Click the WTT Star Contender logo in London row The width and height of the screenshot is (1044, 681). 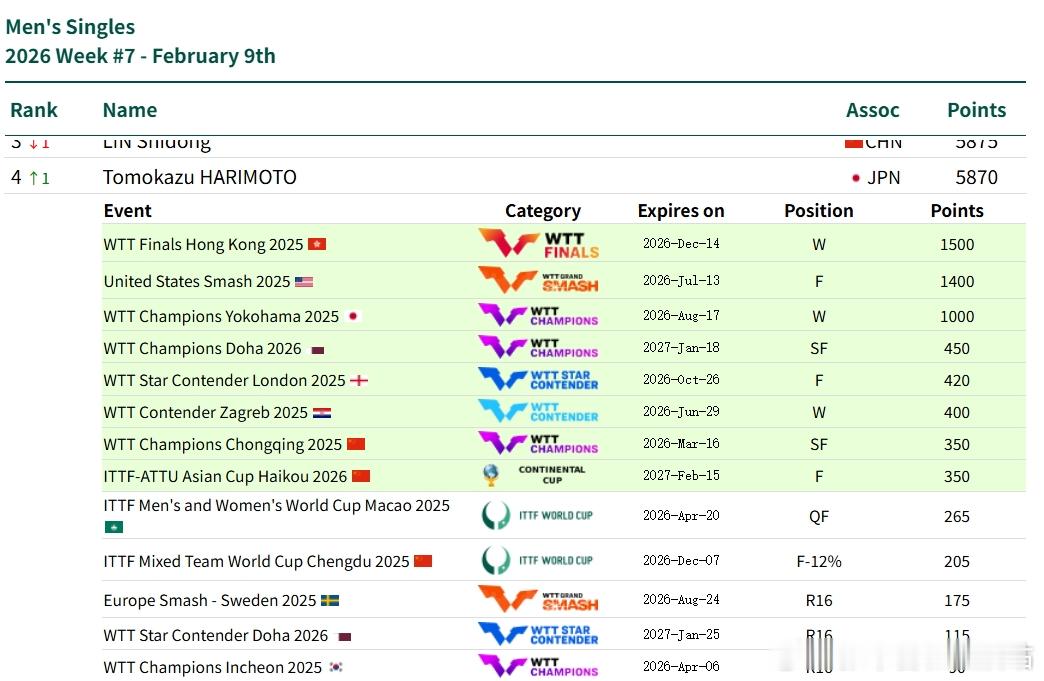[x=538, y=379]
